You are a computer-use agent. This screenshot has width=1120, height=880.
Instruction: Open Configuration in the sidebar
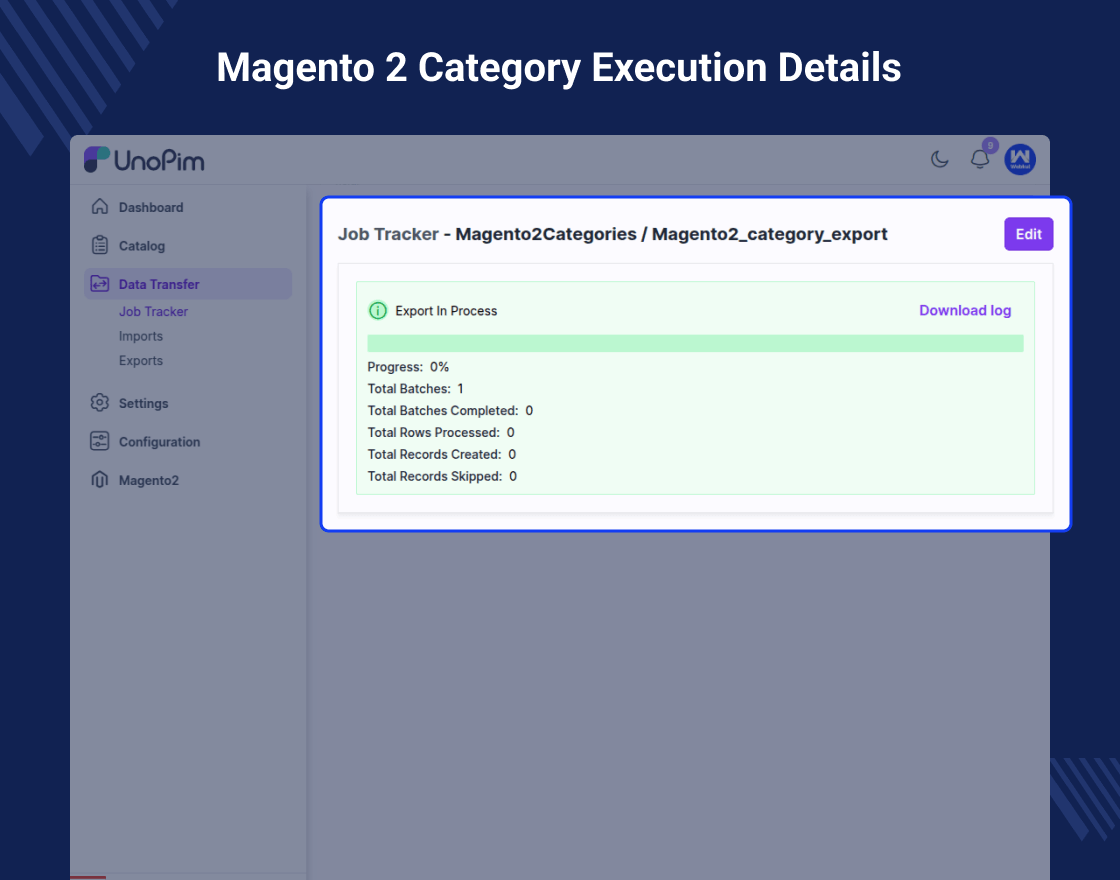point(159,441)
